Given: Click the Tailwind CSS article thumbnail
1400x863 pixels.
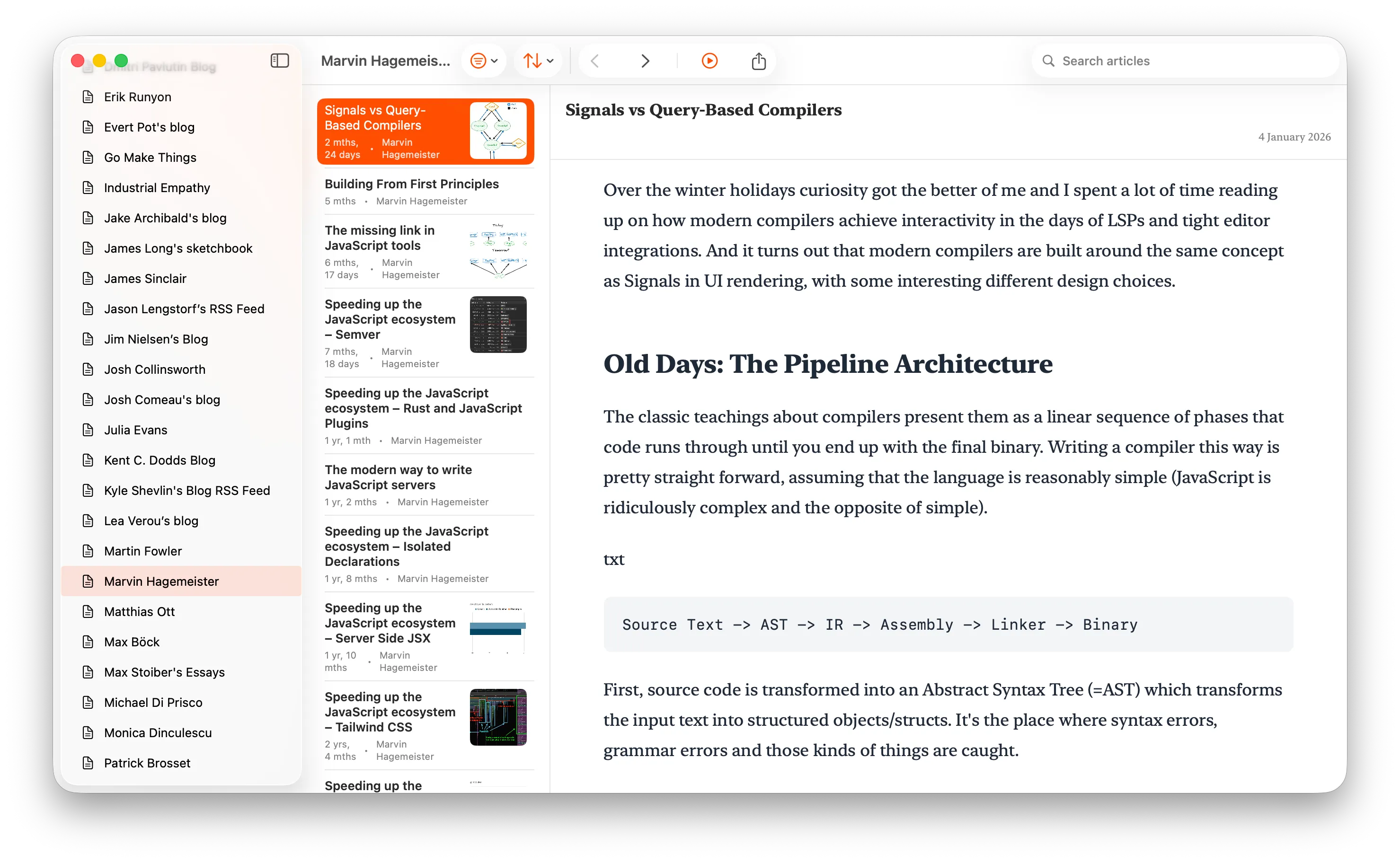Looking at the screenshot, I should (498, 718).
